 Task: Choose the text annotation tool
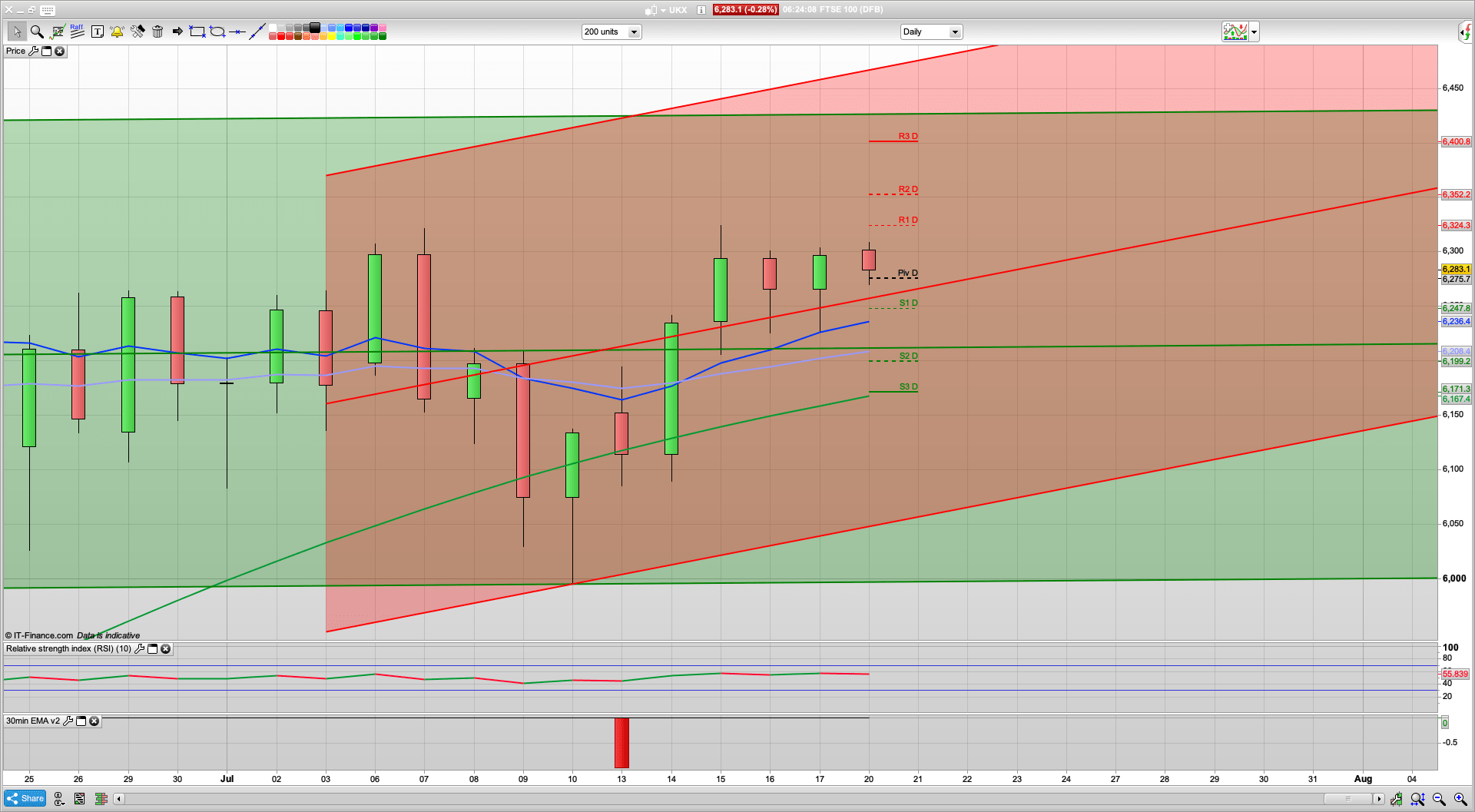[x=98, y=31]
